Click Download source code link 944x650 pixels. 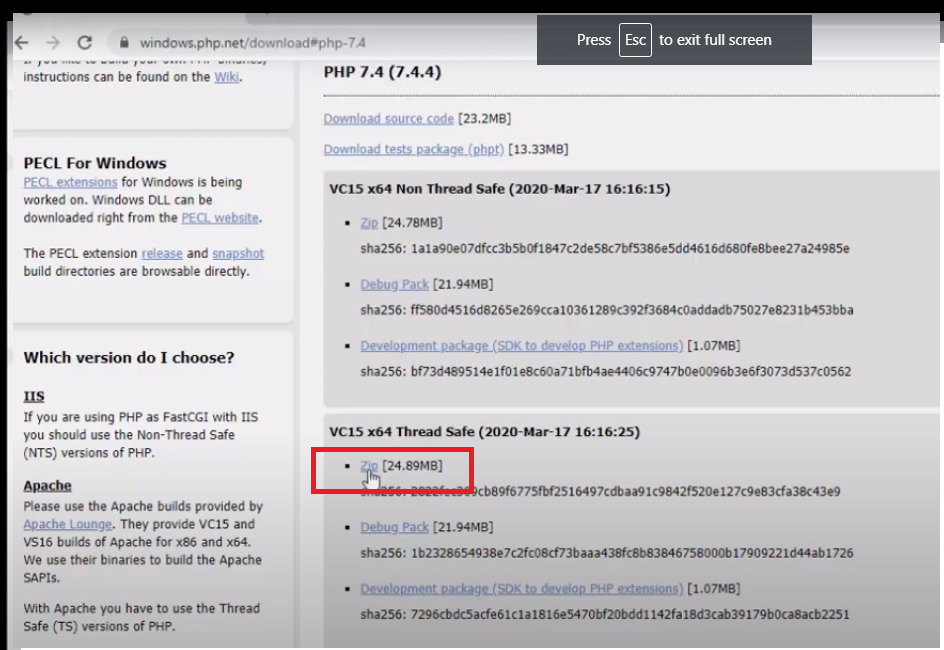[x=388, y=118]
